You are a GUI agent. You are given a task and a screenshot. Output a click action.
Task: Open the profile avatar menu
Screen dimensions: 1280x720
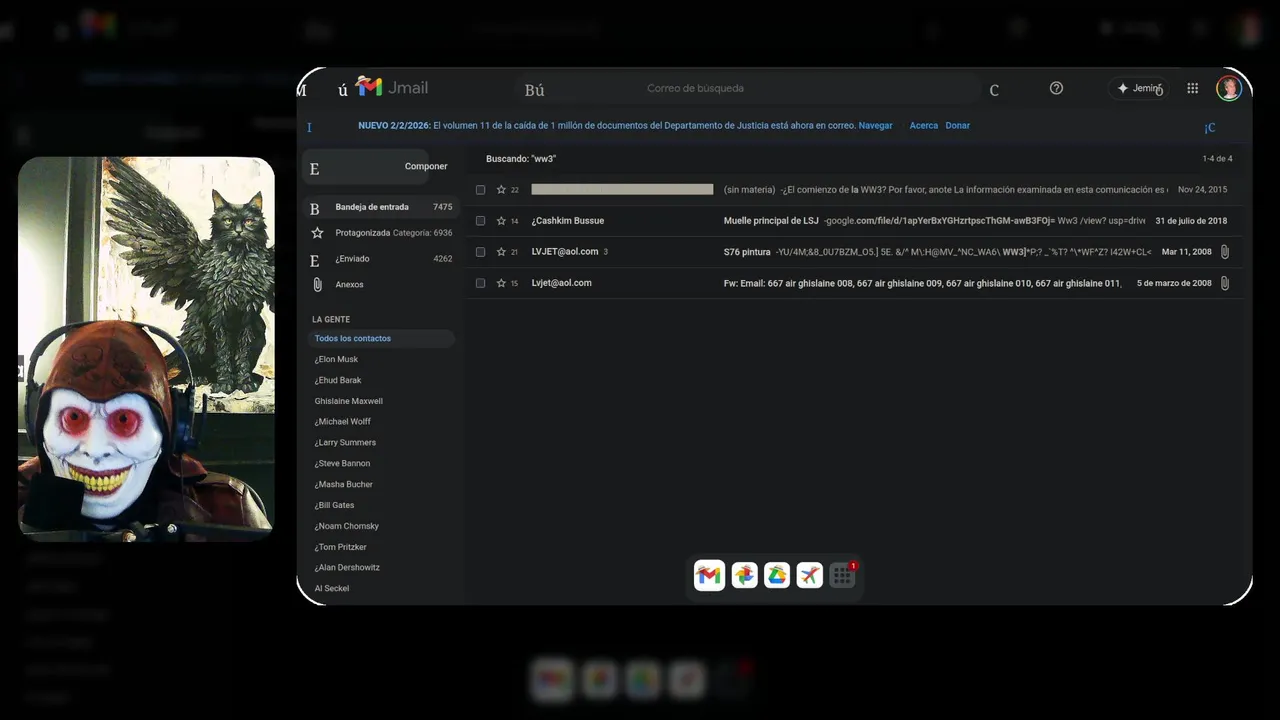pyautogui.click(x=1229, y=88)
